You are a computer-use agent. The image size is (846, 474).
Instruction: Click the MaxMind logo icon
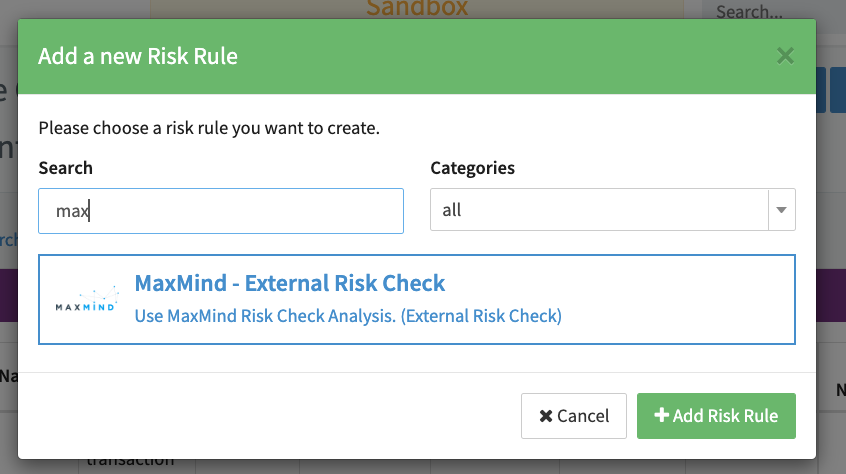click(x=86, y=300)
